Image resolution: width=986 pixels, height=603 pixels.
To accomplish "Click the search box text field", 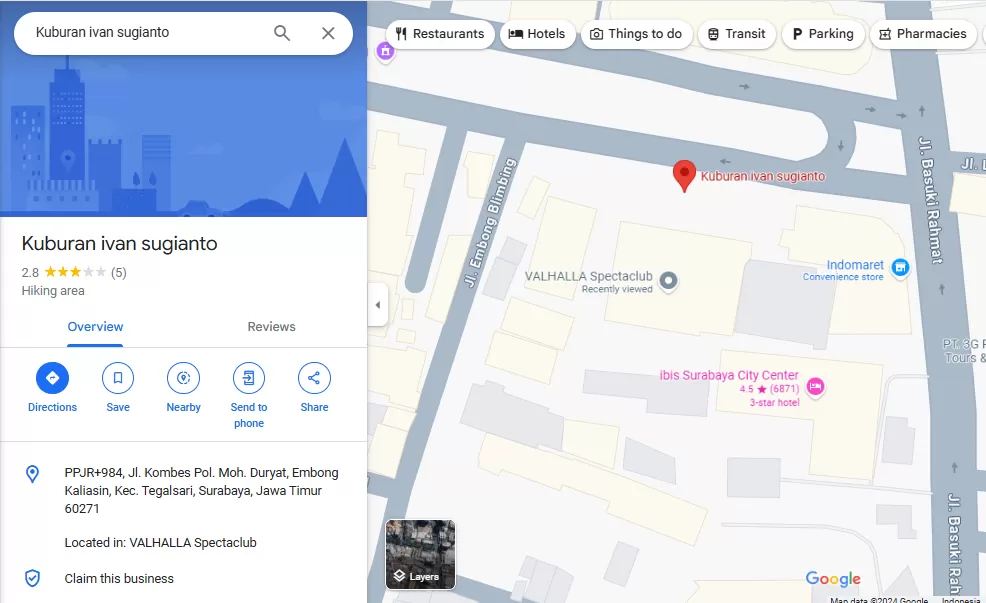I will point(148,33).
